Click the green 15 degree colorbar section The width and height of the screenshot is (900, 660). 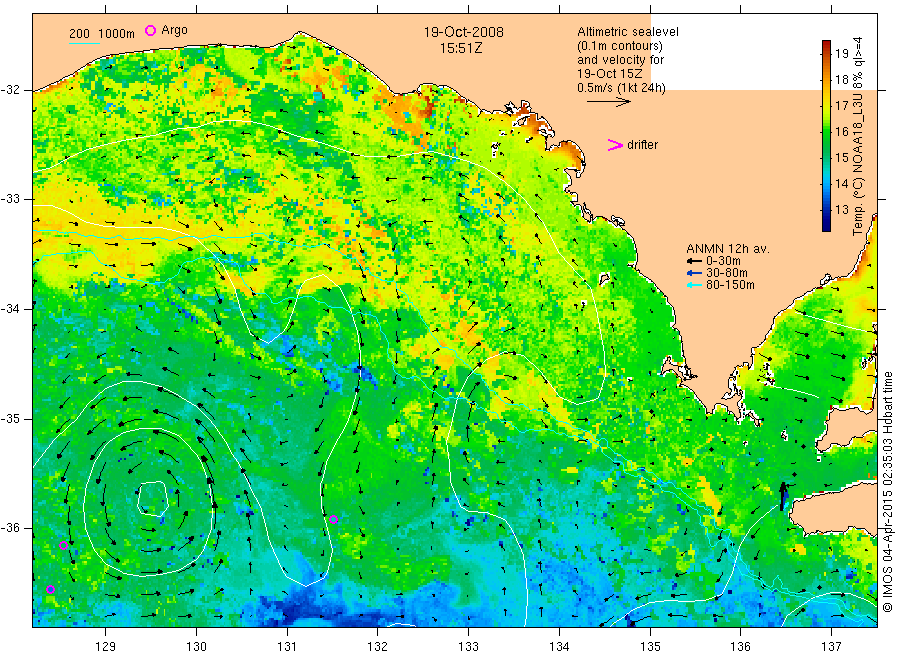click(826, 157)
